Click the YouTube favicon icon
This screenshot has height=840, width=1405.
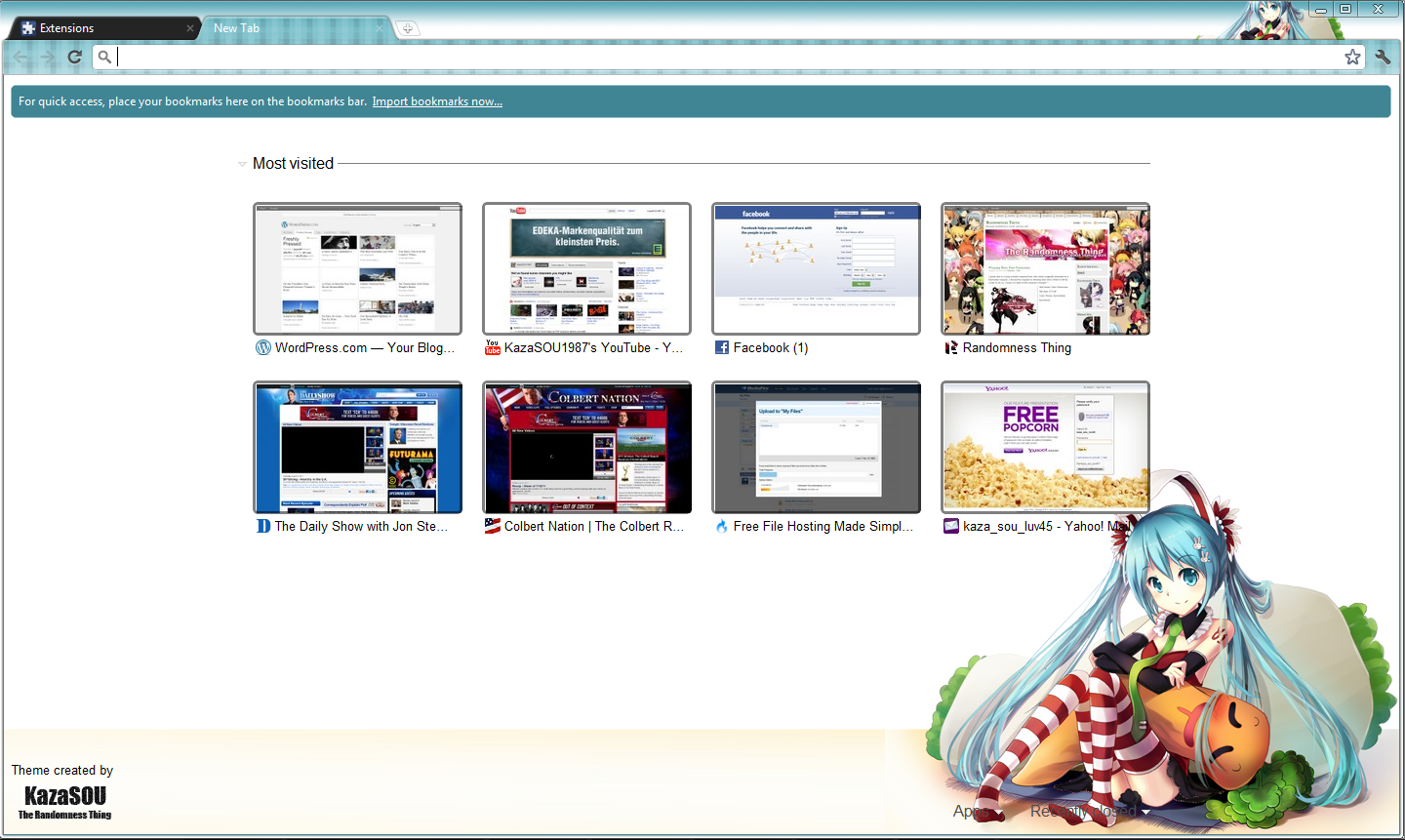493,347
